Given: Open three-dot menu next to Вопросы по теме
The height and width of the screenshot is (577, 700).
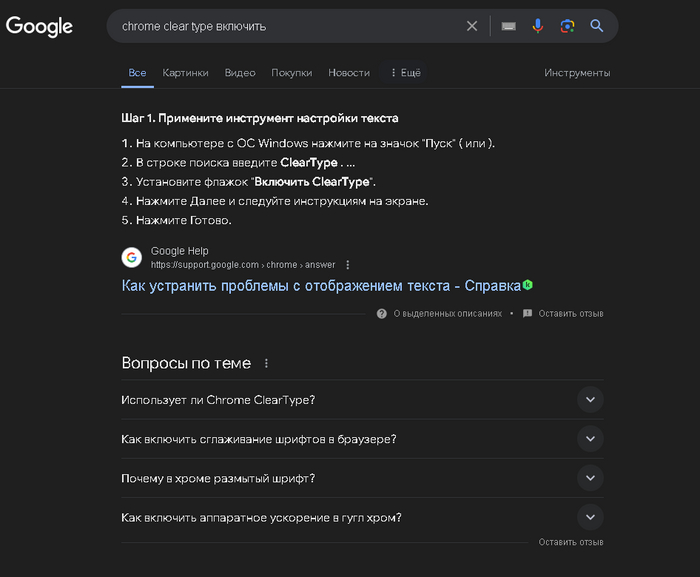Looking at the screenshot, I should point(266,363).
